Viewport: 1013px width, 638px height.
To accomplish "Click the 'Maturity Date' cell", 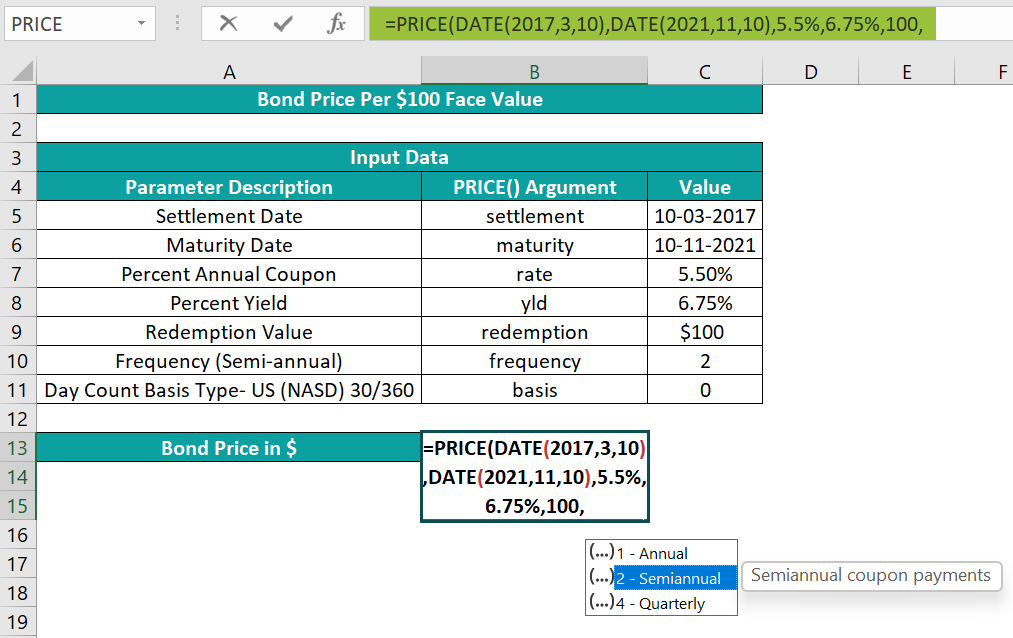I will point(229,245).
